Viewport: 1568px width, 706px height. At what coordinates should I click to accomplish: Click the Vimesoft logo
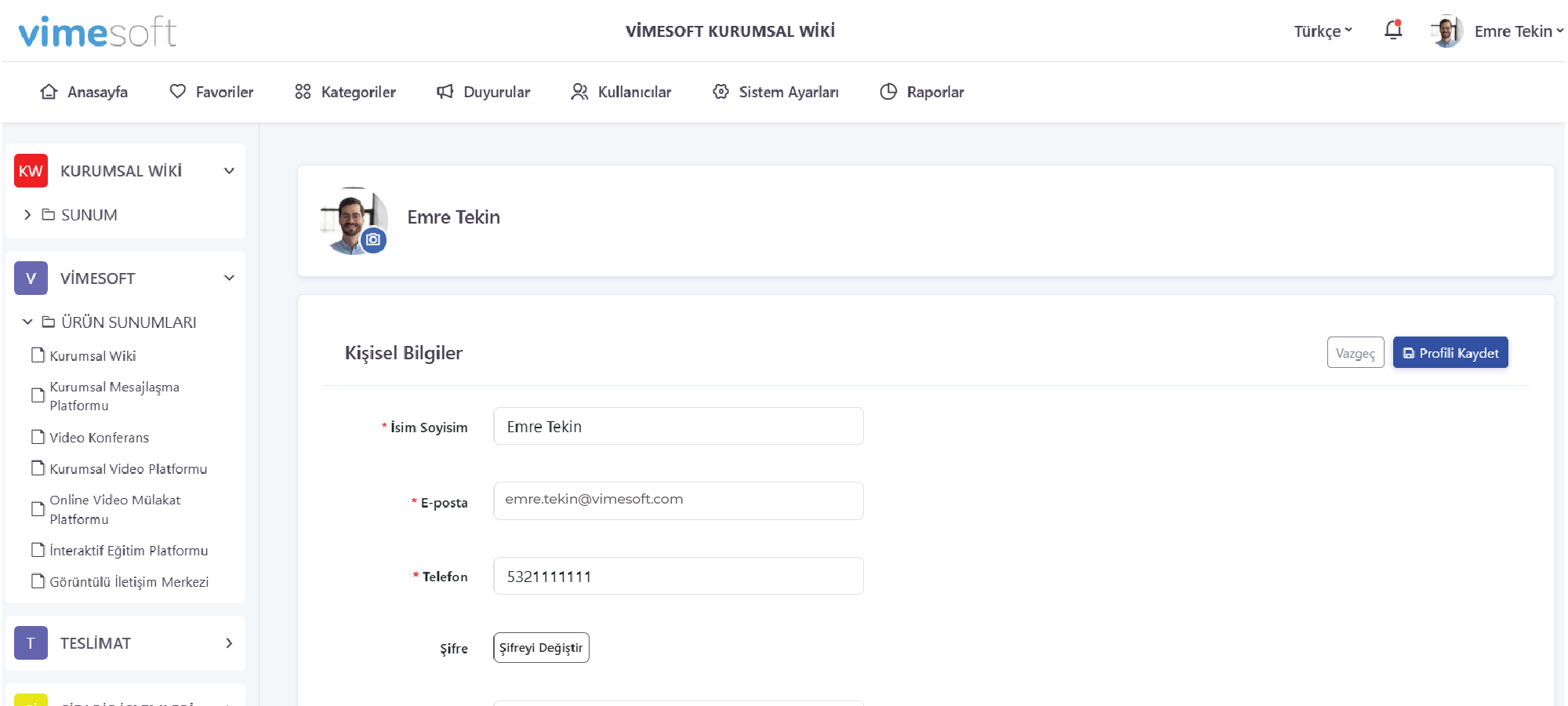(x=97, y=31)
